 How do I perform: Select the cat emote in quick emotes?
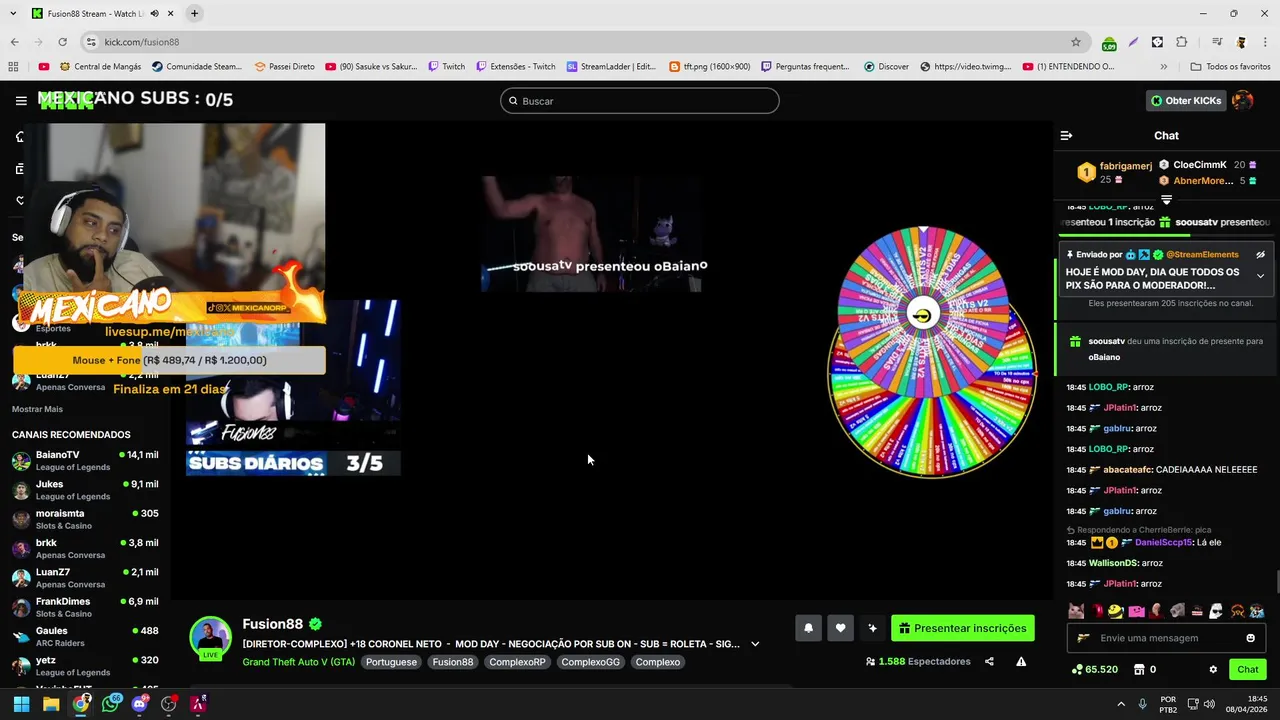click(x=1076, y=611)
